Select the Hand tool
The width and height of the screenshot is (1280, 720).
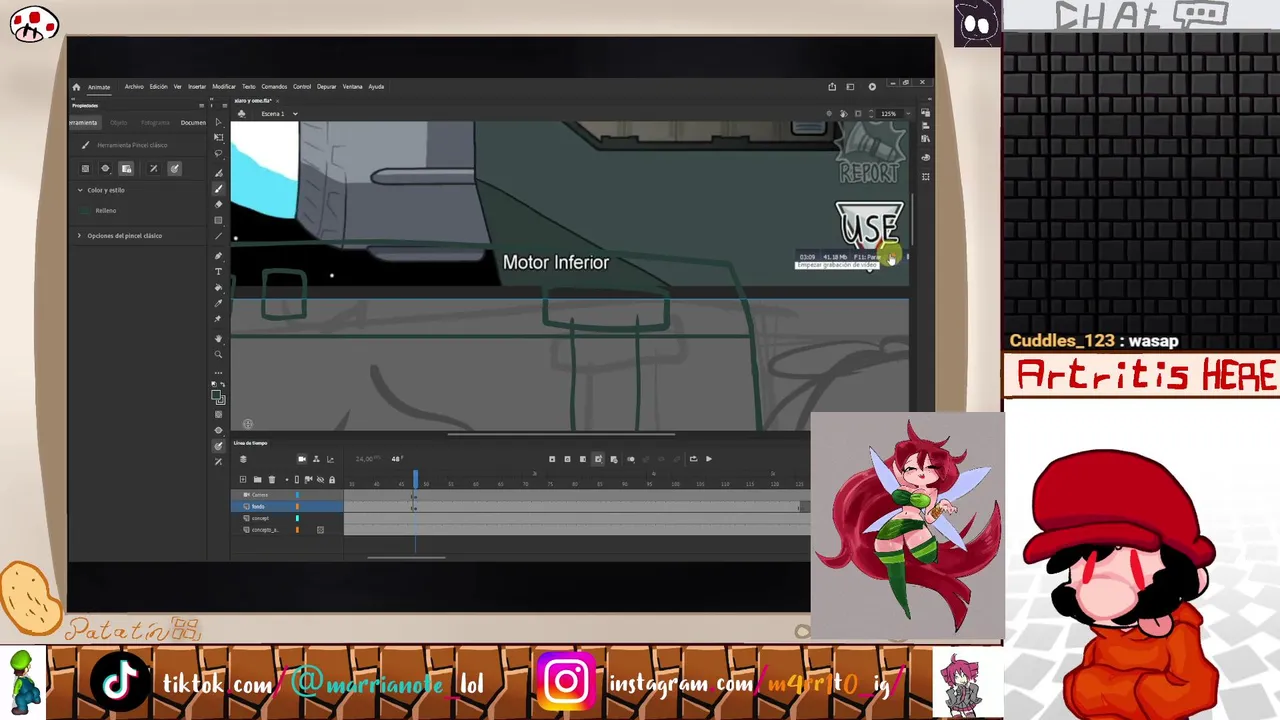point(219,338)
